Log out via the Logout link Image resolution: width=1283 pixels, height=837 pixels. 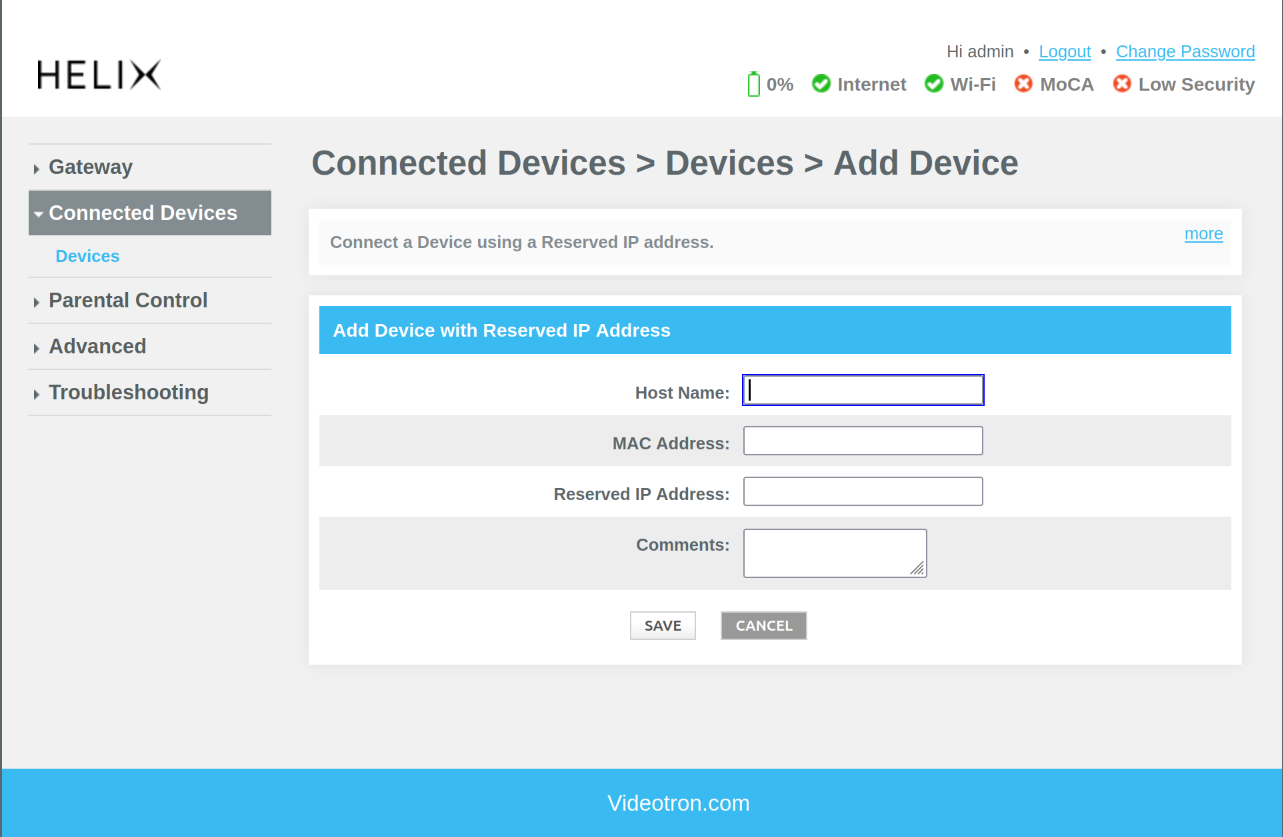click(x=1064, y=52)
